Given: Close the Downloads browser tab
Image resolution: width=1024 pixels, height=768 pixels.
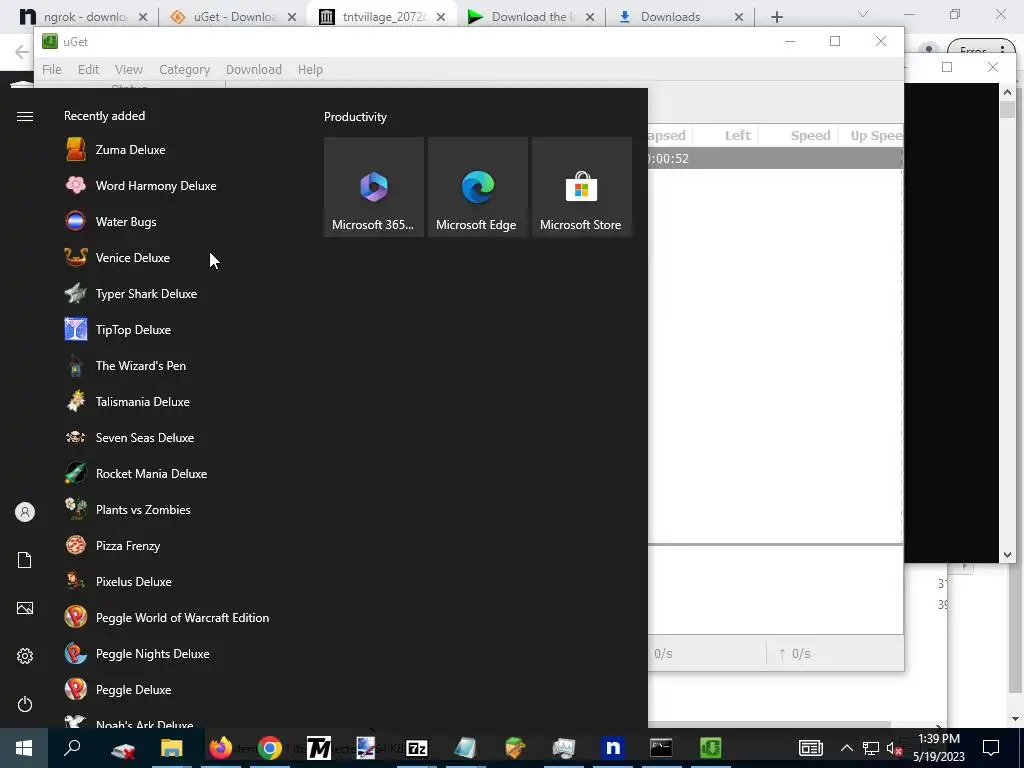Looking at the screenshot, I should coord(739,17).
